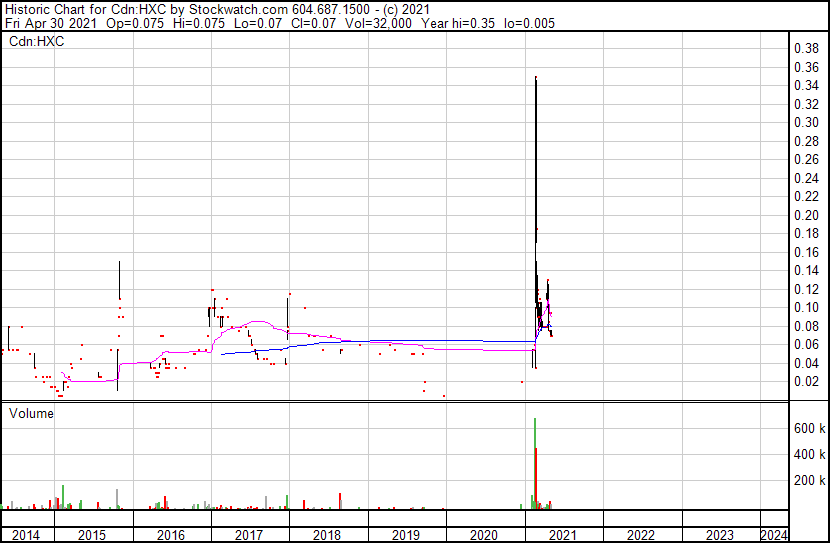Click the 2020 year label on the time axis

[x=484, y=535]
